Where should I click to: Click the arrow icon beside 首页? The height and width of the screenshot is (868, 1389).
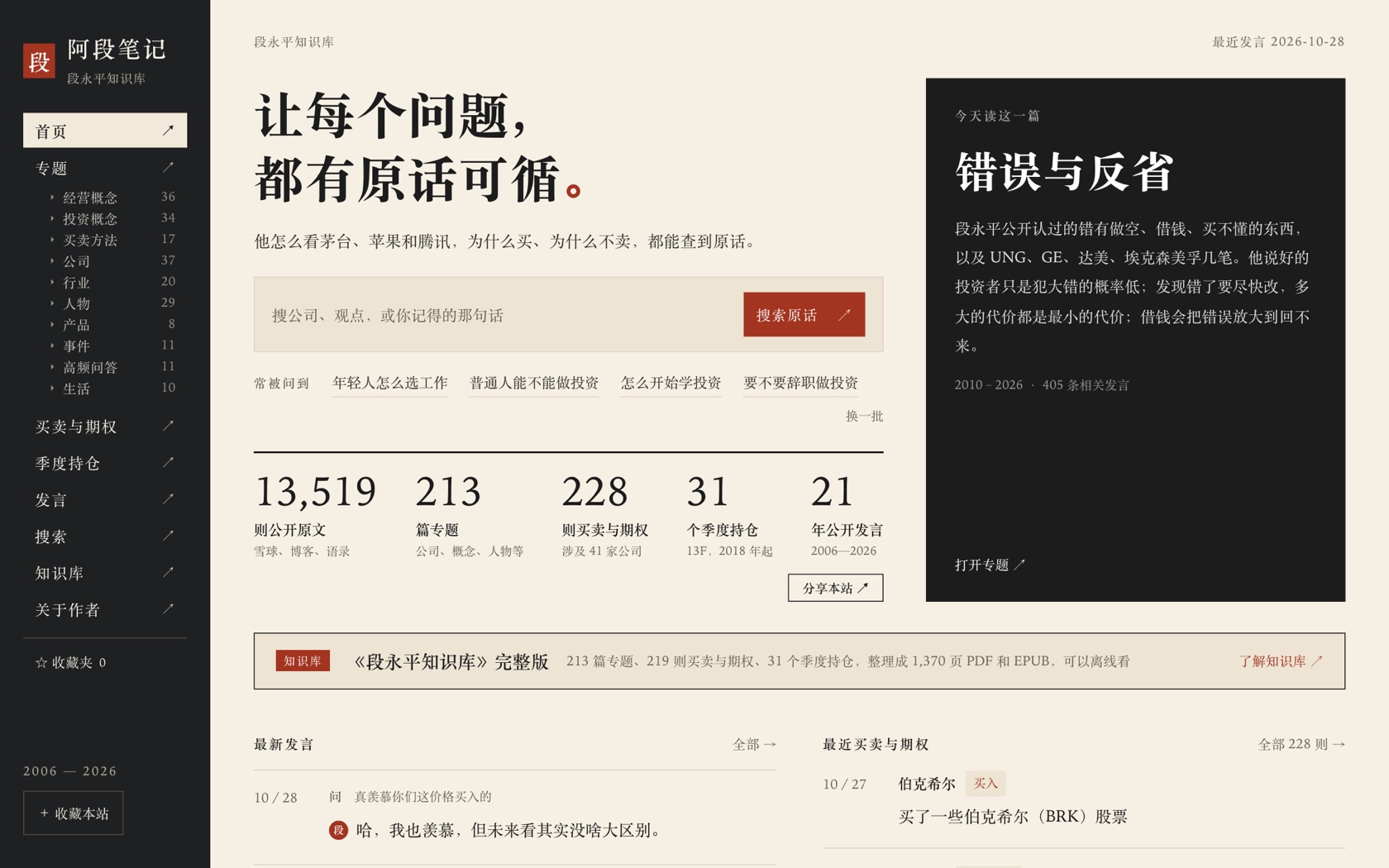coord(168,131)
